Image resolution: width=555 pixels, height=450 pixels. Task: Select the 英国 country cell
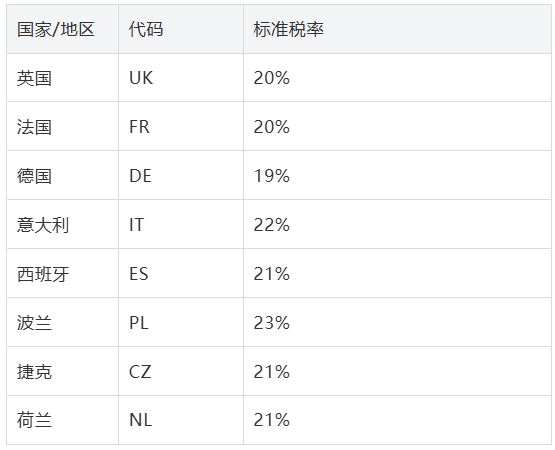click(x=63, y=78)
